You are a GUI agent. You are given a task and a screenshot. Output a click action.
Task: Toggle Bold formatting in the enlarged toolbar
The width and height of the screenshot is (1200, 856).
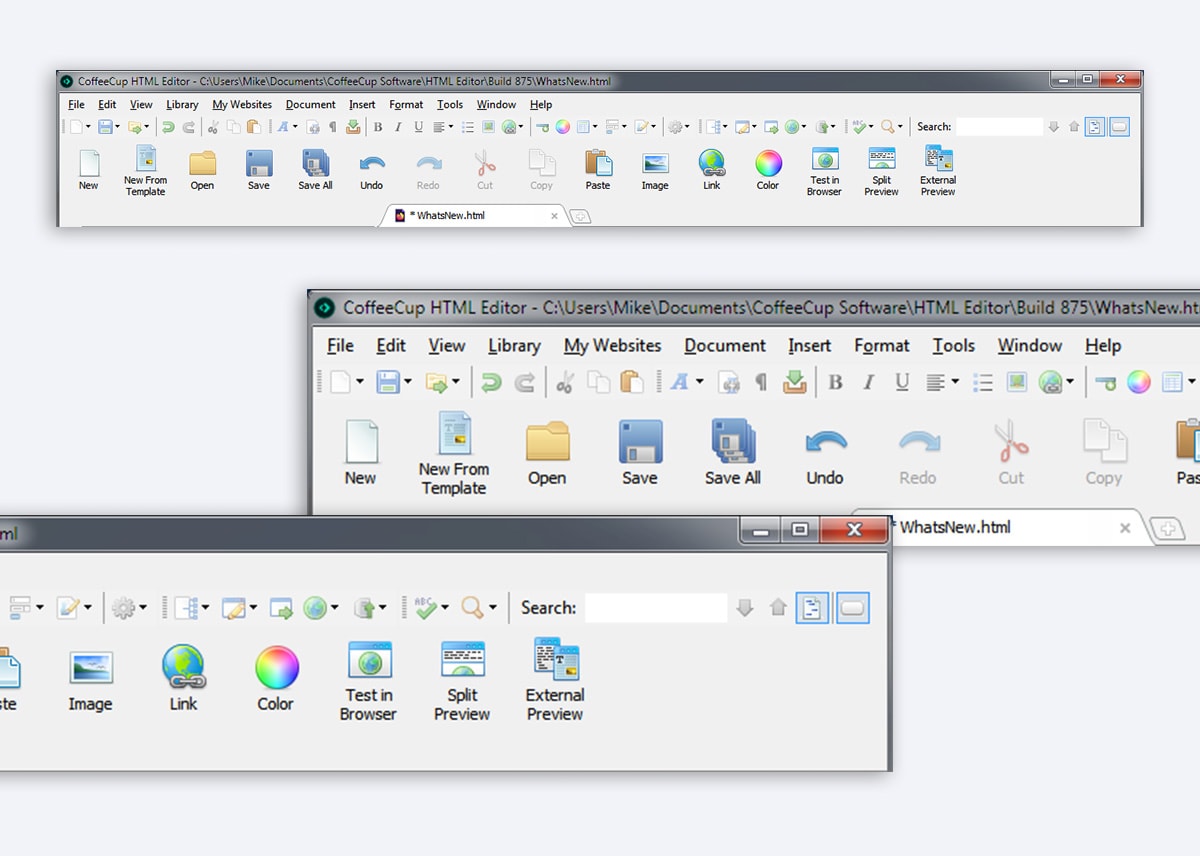pos(835,382)
